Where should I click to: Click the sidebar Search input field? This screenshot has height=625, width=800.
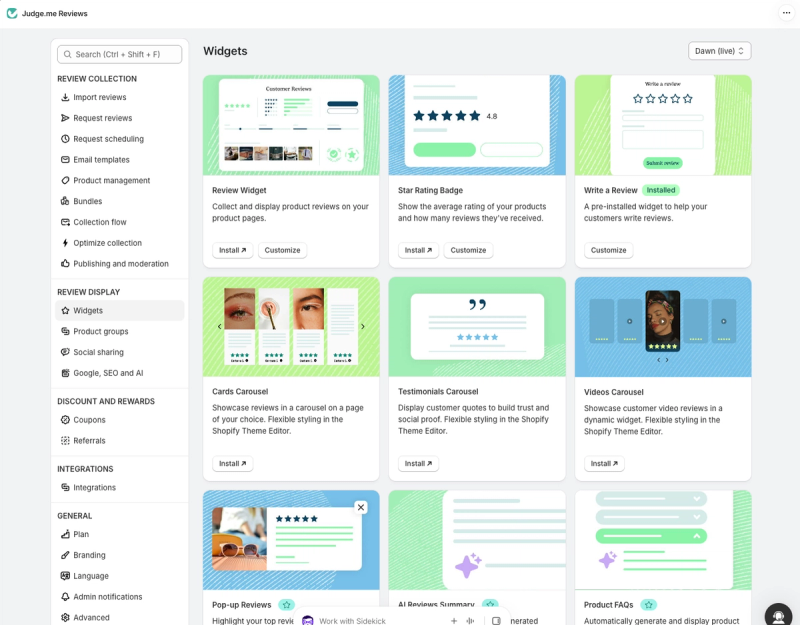(x=119, y=54)
